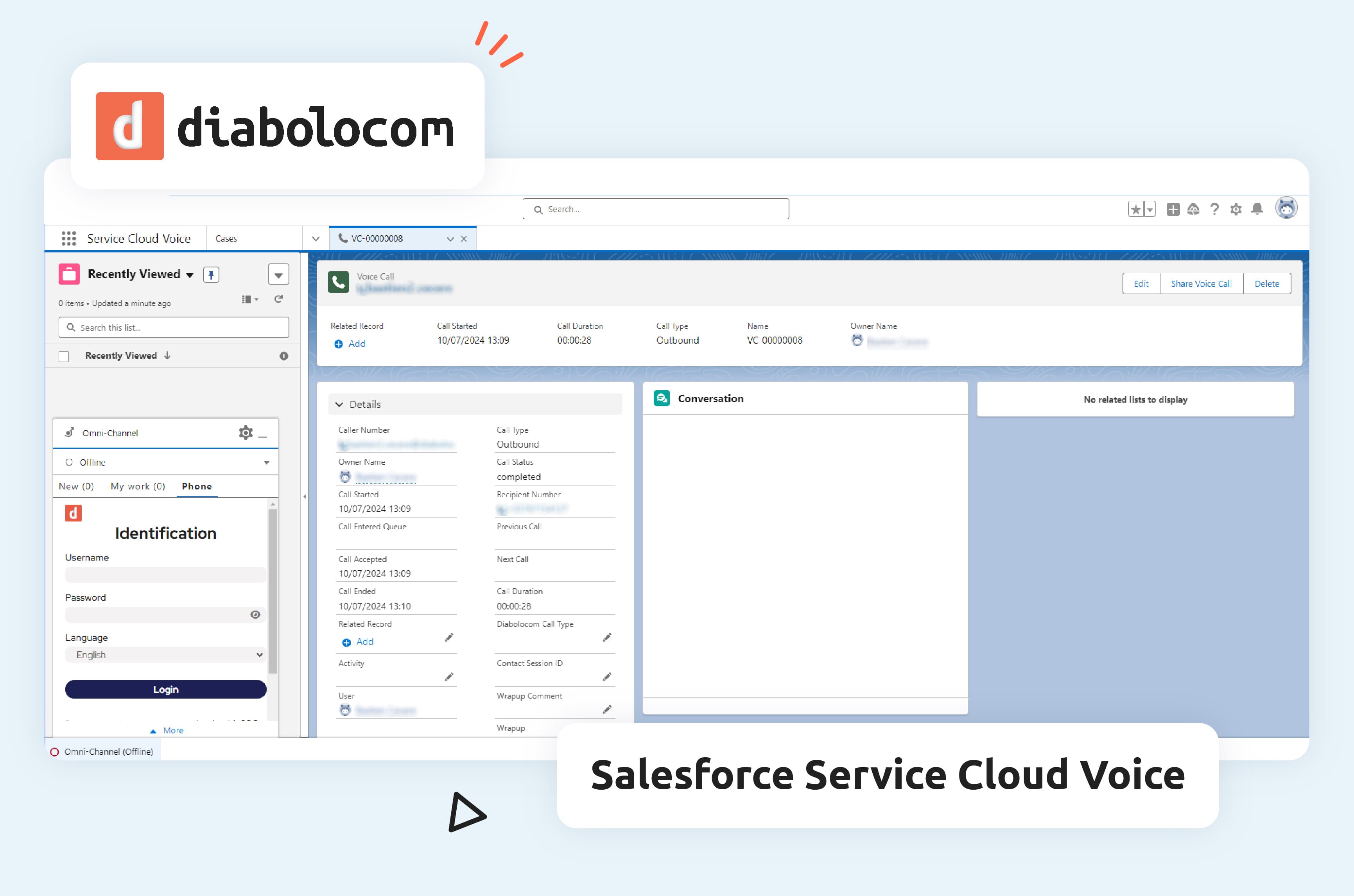Open Cases navigation dropdown chevron
The image size is (1354, 896).
(x=316, y=239)
